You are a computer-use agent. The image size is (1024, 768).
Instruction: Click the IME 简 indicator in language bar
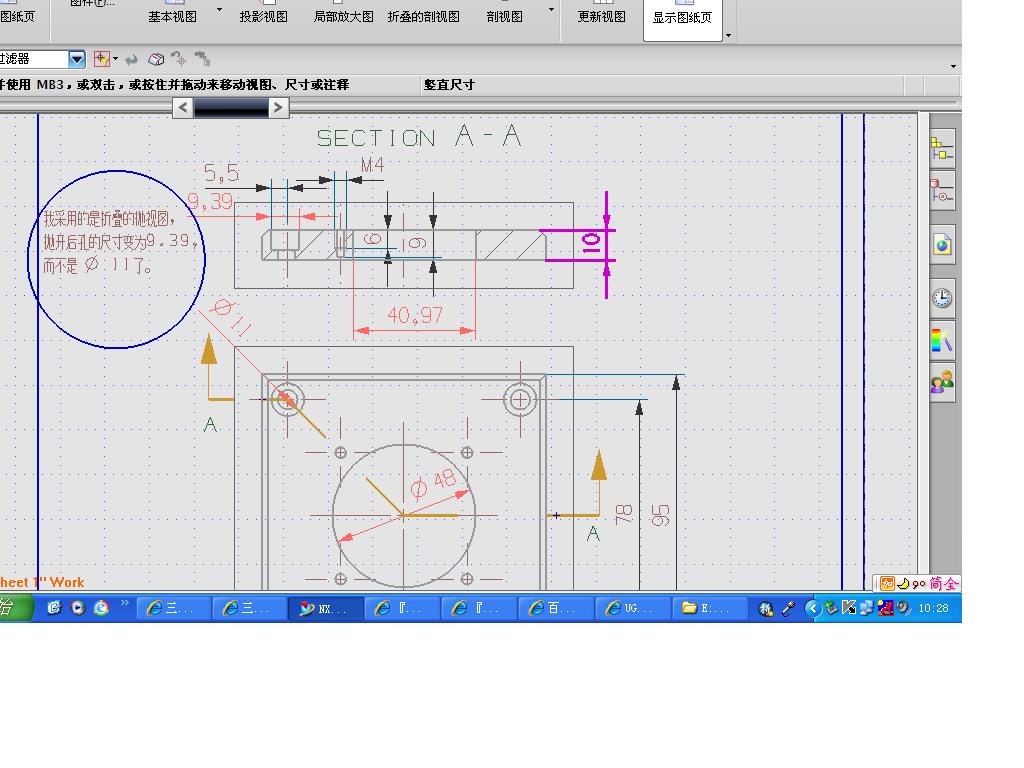tap(936, 583)
